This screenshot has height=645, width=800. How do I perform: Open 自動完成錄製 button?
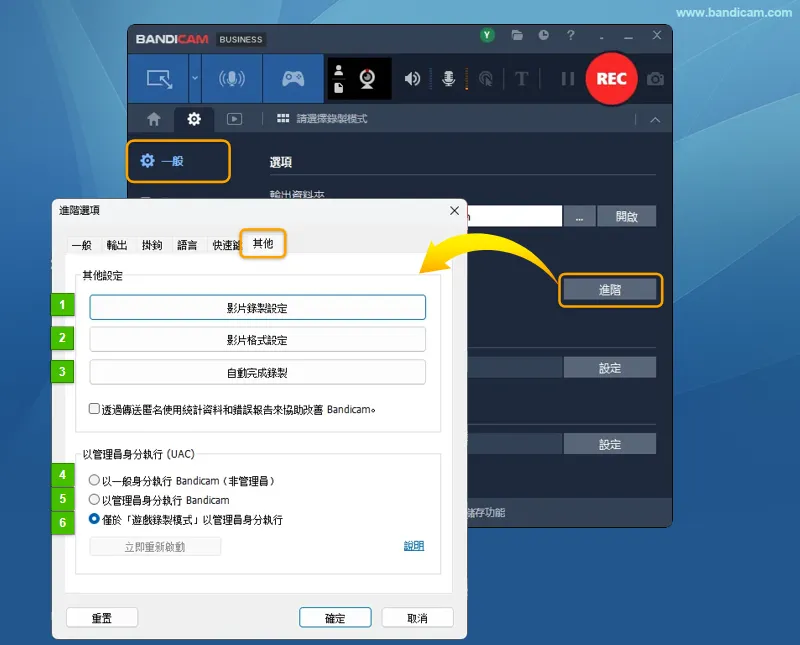[257, 373]
